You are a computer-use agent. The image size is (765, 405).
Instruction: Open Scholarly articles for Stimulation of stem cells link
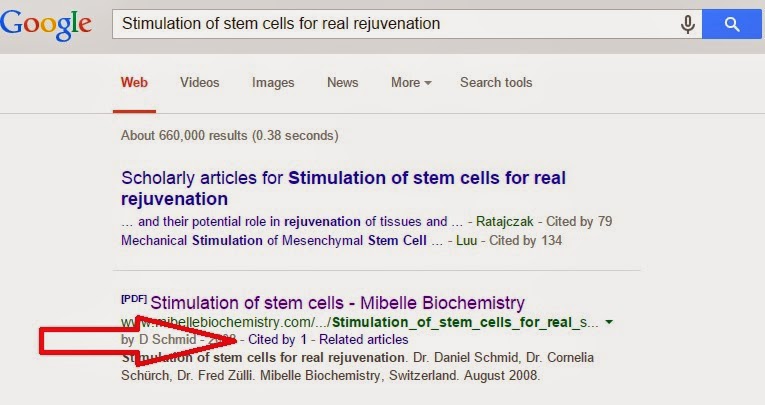(x=343, y=188)
